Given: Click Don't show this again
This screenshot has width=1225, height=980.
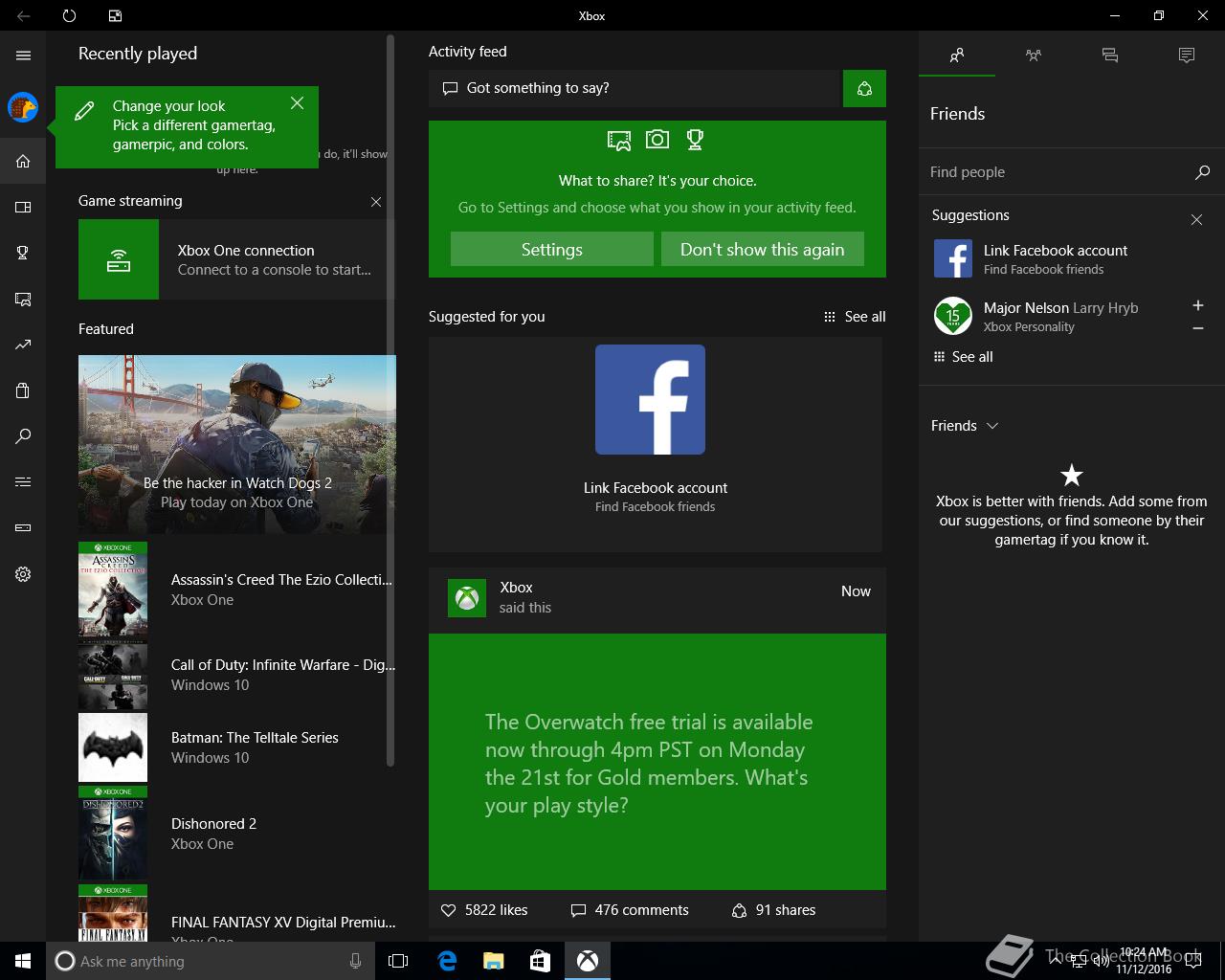Looking at the screenshot, I should pyautogui.click(x=763, y=250).
